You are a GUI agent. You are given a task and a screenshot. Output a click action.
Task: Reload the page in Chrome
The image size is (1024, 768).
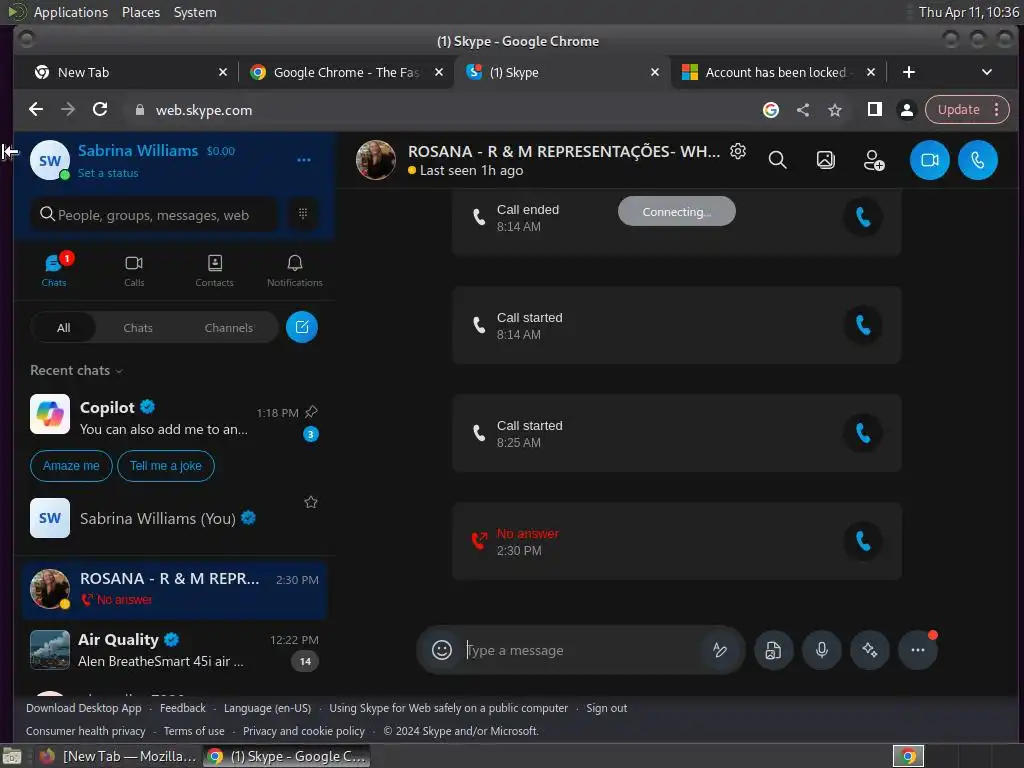[100, 110]
